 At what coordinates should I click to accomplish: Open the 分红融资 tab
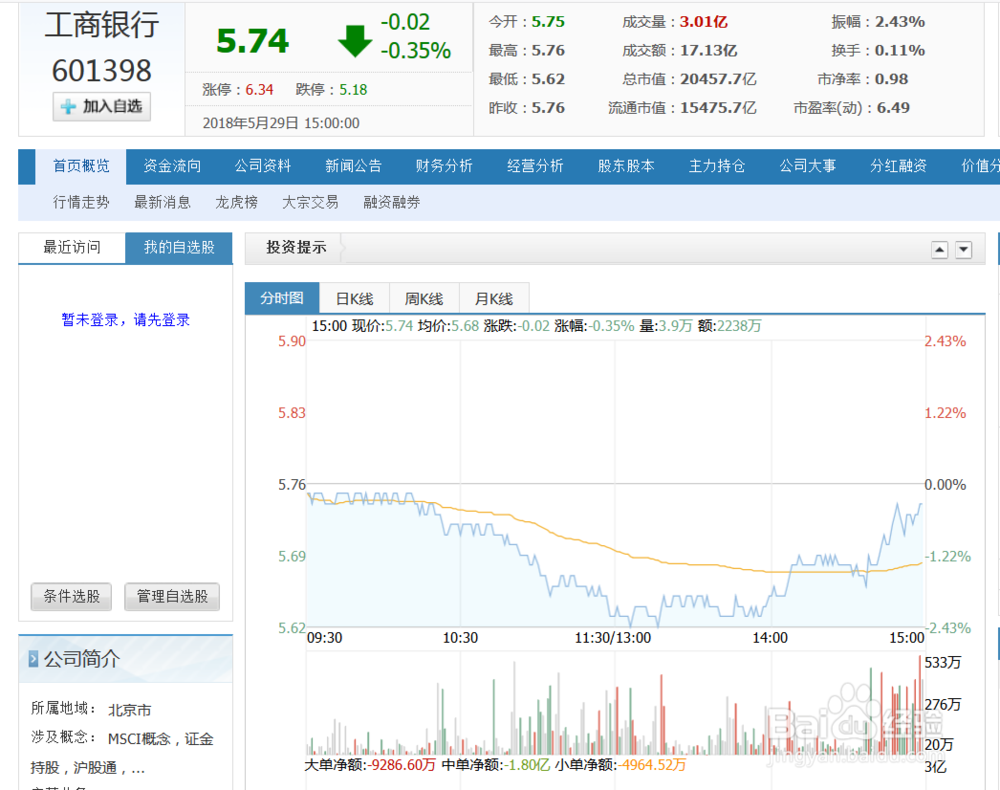pos(899,166)
